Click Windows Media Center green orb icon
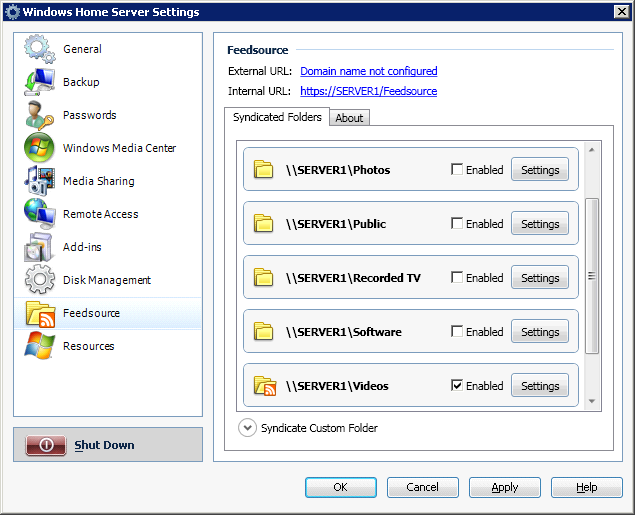635x515 pixels. click(39, 147)
